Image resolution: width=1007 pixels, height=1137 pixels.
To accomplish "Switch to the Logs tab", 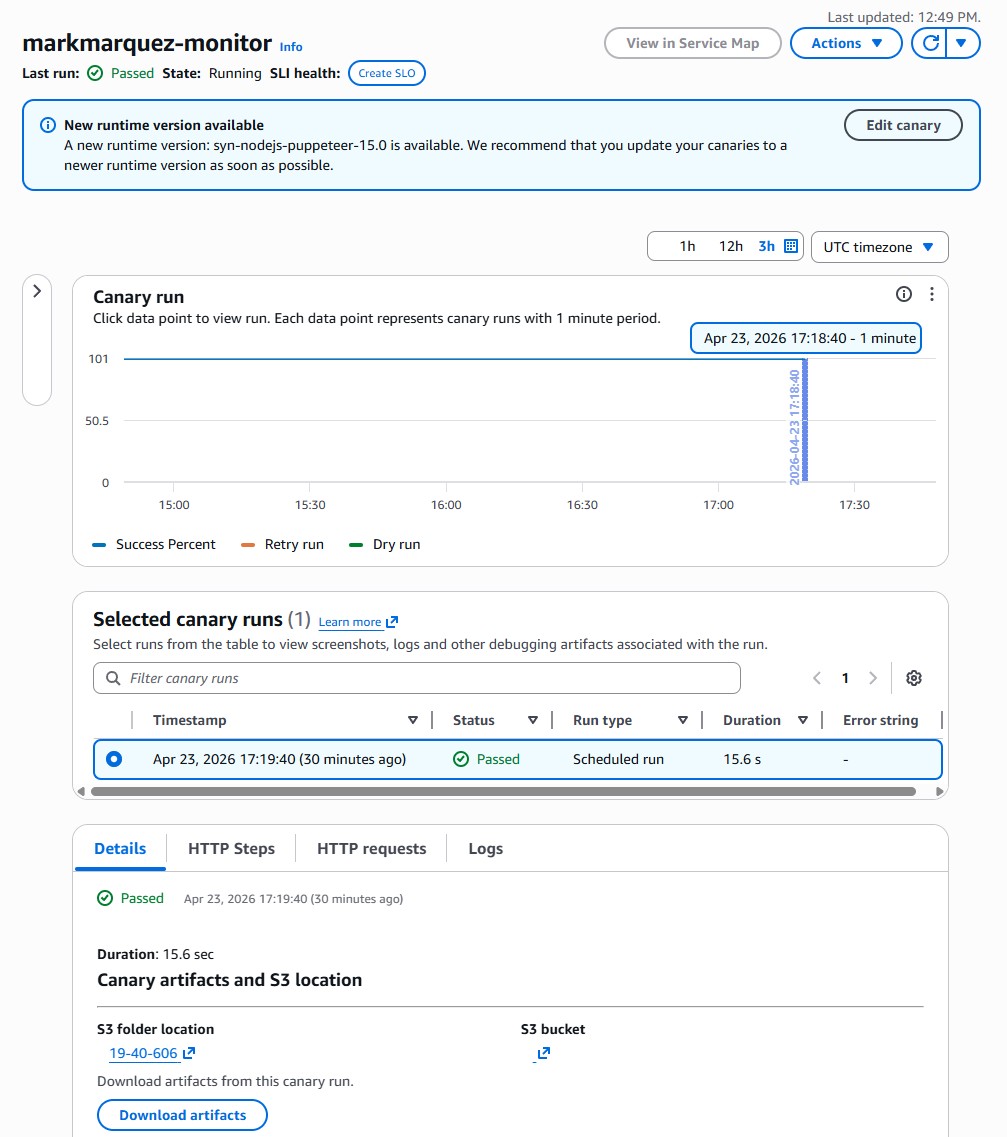I will coord(485,849).
